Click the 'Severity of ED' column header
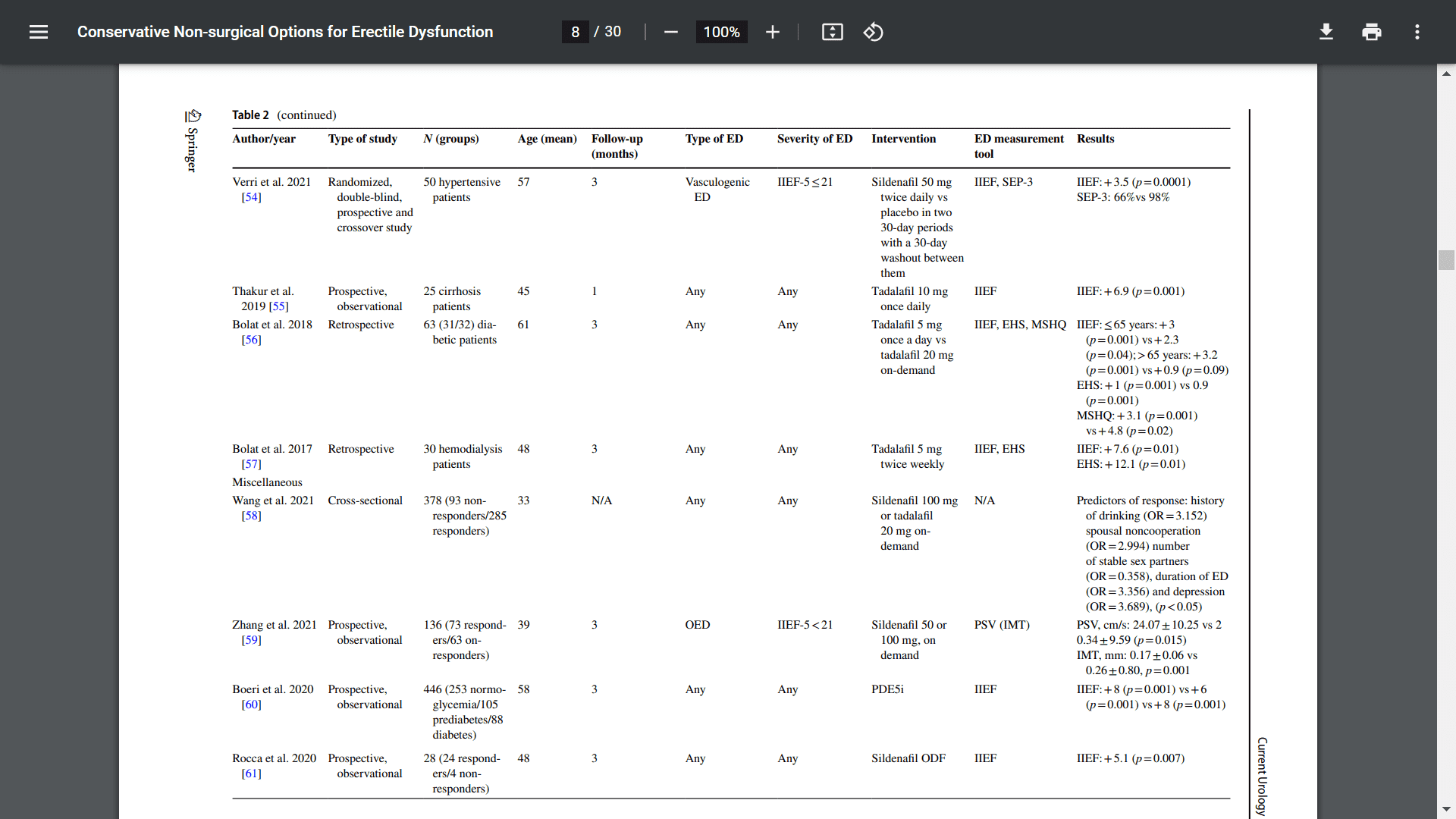Image resolution: width=1456 pixels, height=819 pixels. click(x=814, y=139)
